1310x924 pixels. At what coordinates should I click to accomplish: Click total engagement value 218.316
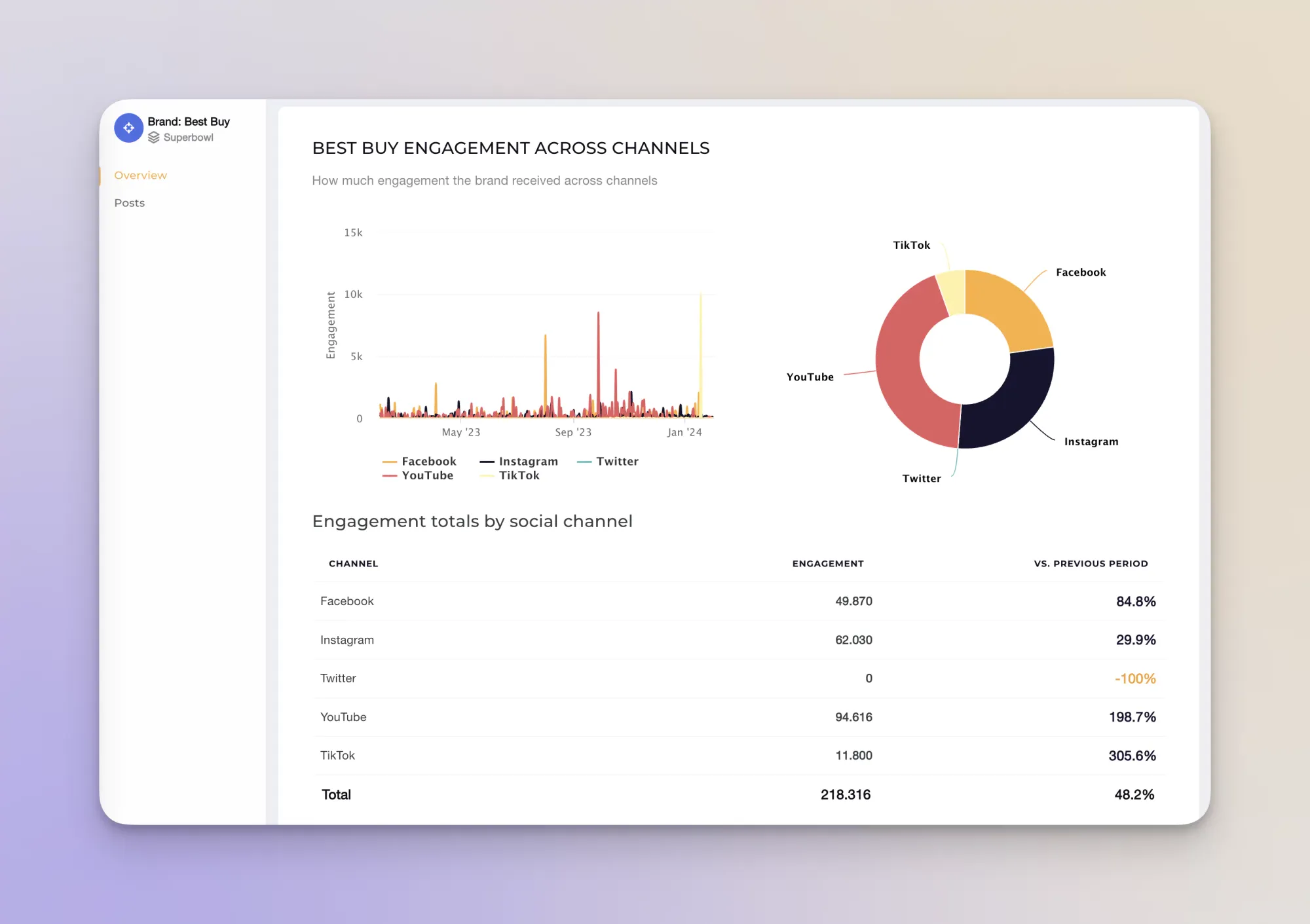pyautogui.click(x=846, y=794)
